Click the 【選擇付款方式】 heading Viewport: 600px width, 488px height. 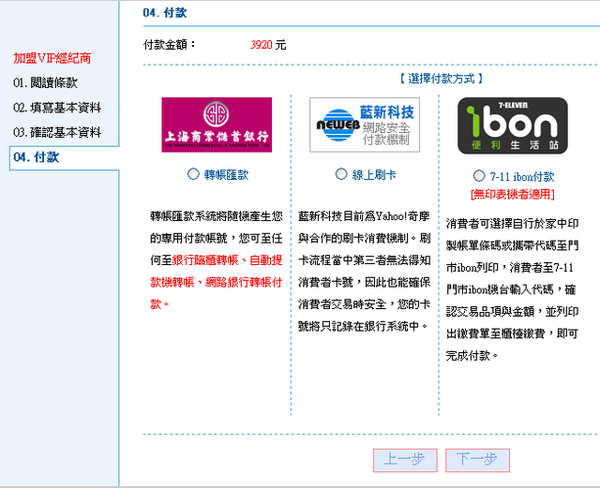pos(441,79)
